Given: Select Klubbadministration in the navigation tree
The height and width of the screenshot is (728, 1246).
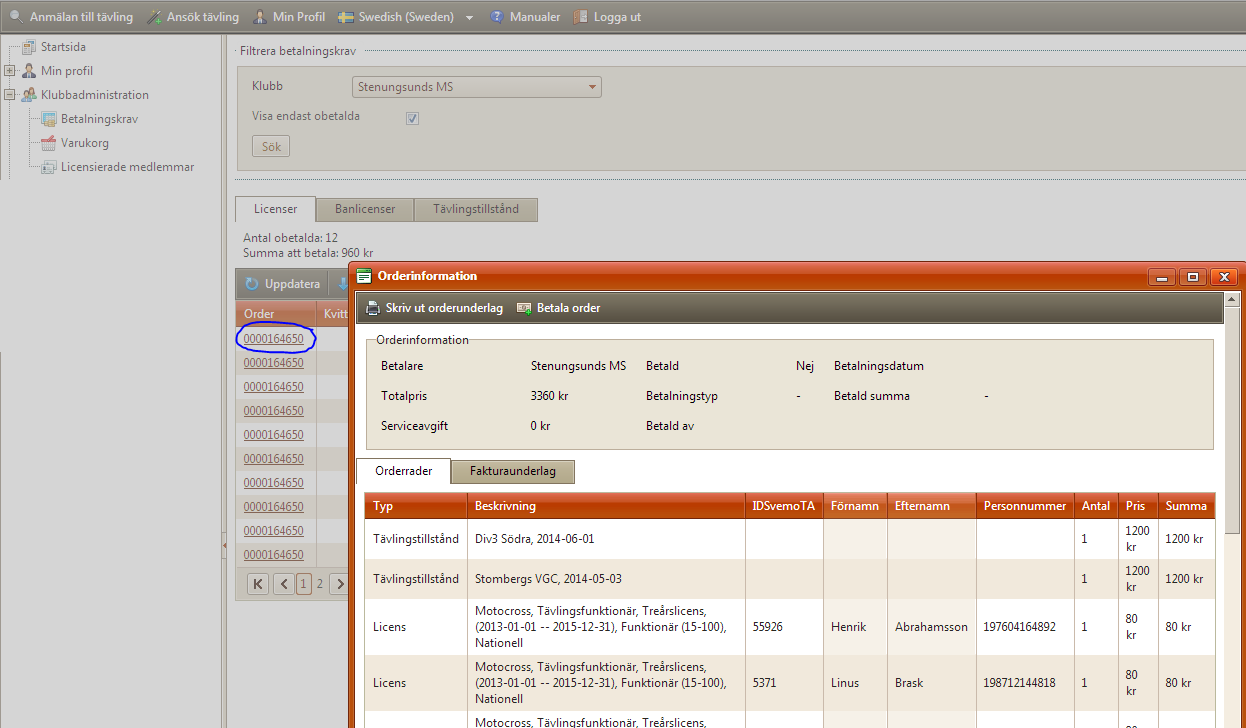Looking at the screenshot, I should pyautogui.click(x=95, y=95).
